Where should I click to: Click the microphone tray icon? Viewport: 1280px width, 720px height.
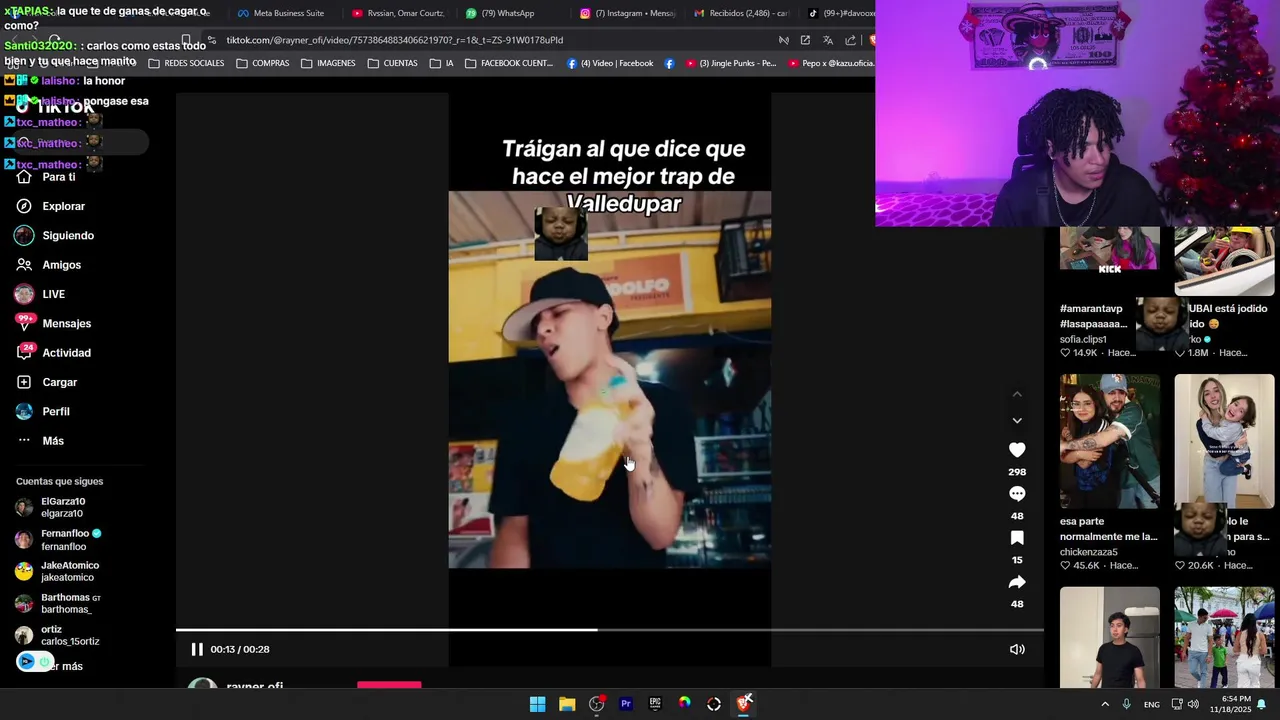(1127, 704)
